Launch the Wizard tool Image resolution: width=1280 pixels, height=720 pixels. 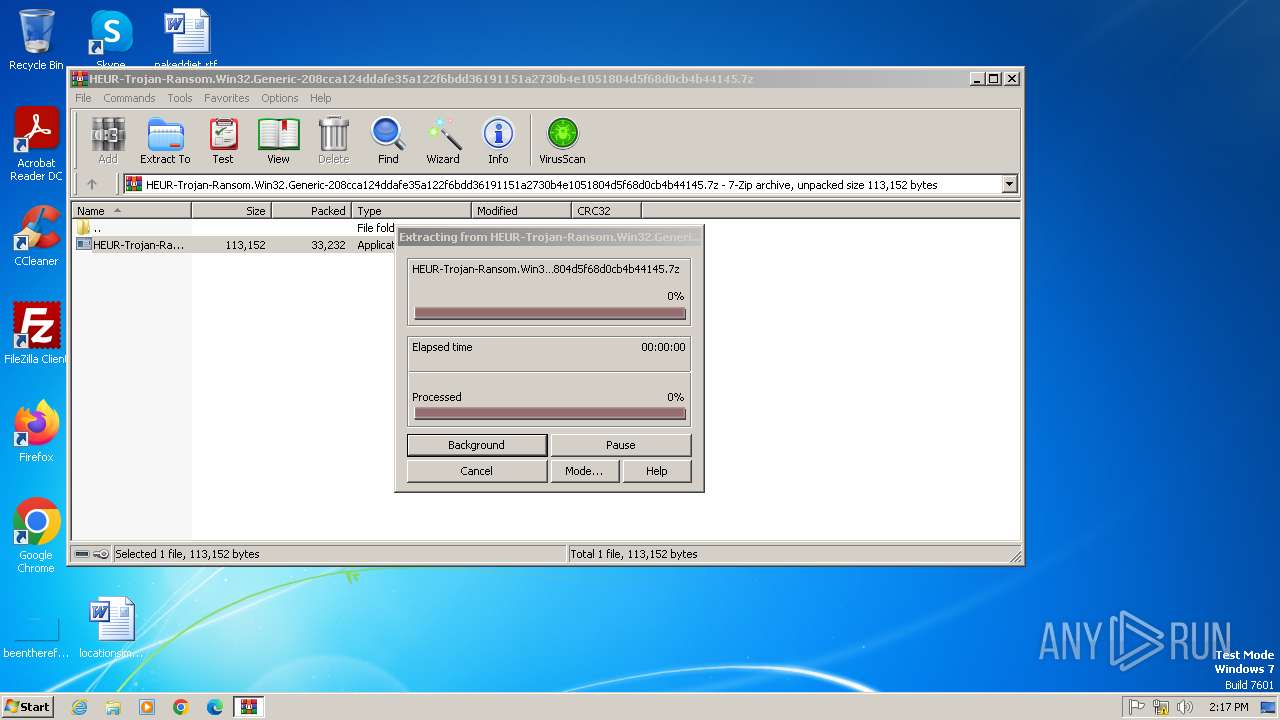click(x=443, y=140)
